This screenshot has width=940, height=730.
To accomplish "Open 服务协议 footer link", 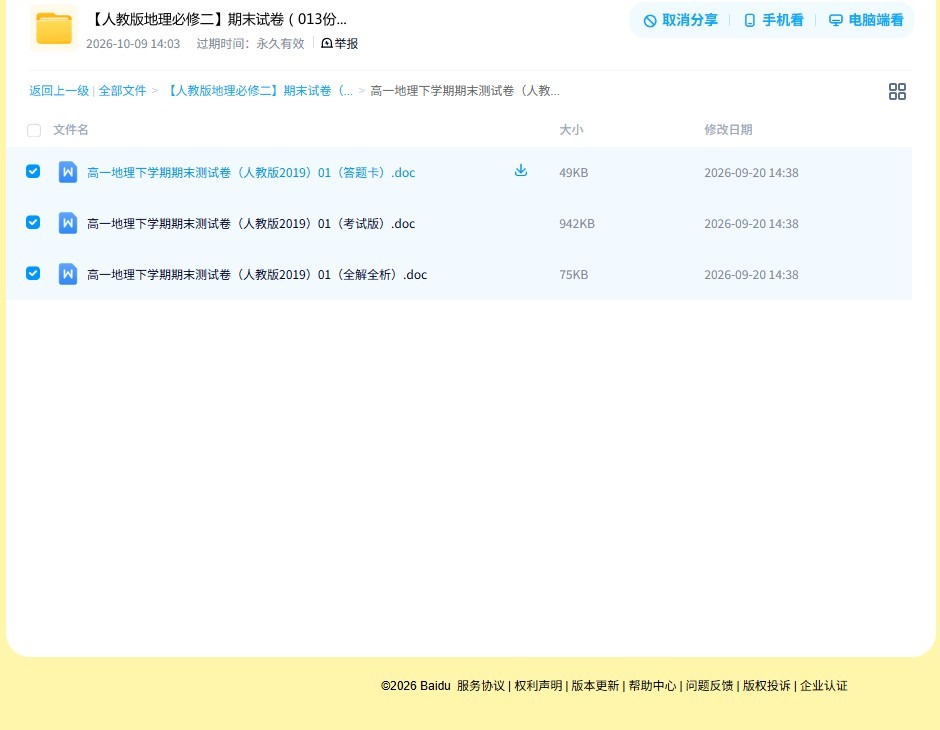I will (x=481, y=685).
